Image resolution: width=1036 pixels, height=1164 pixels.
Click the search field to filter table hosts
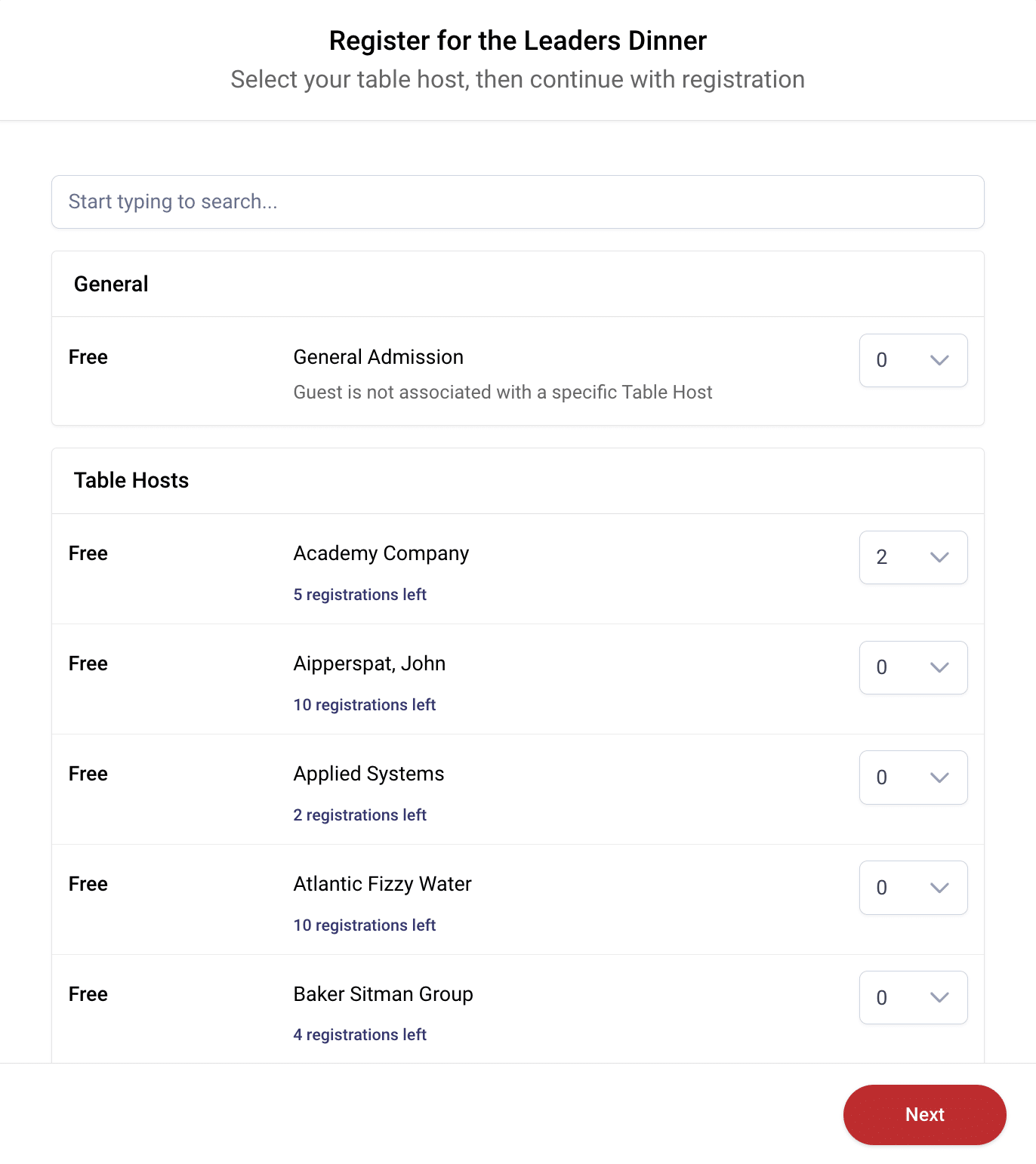[518, 202]
